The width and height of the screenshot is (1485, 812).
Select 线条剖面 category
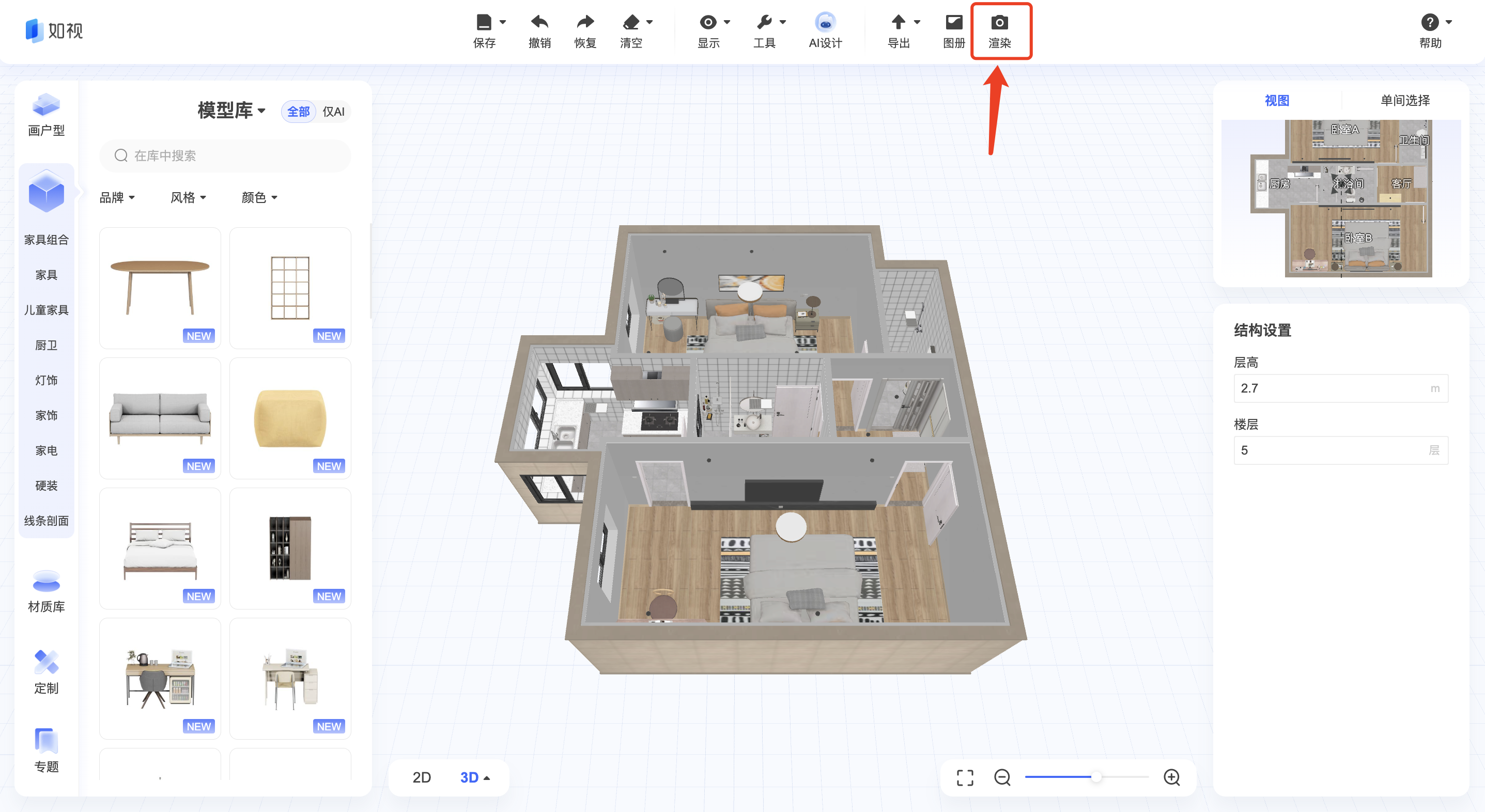pyautogui.click(x=46, y=521)
